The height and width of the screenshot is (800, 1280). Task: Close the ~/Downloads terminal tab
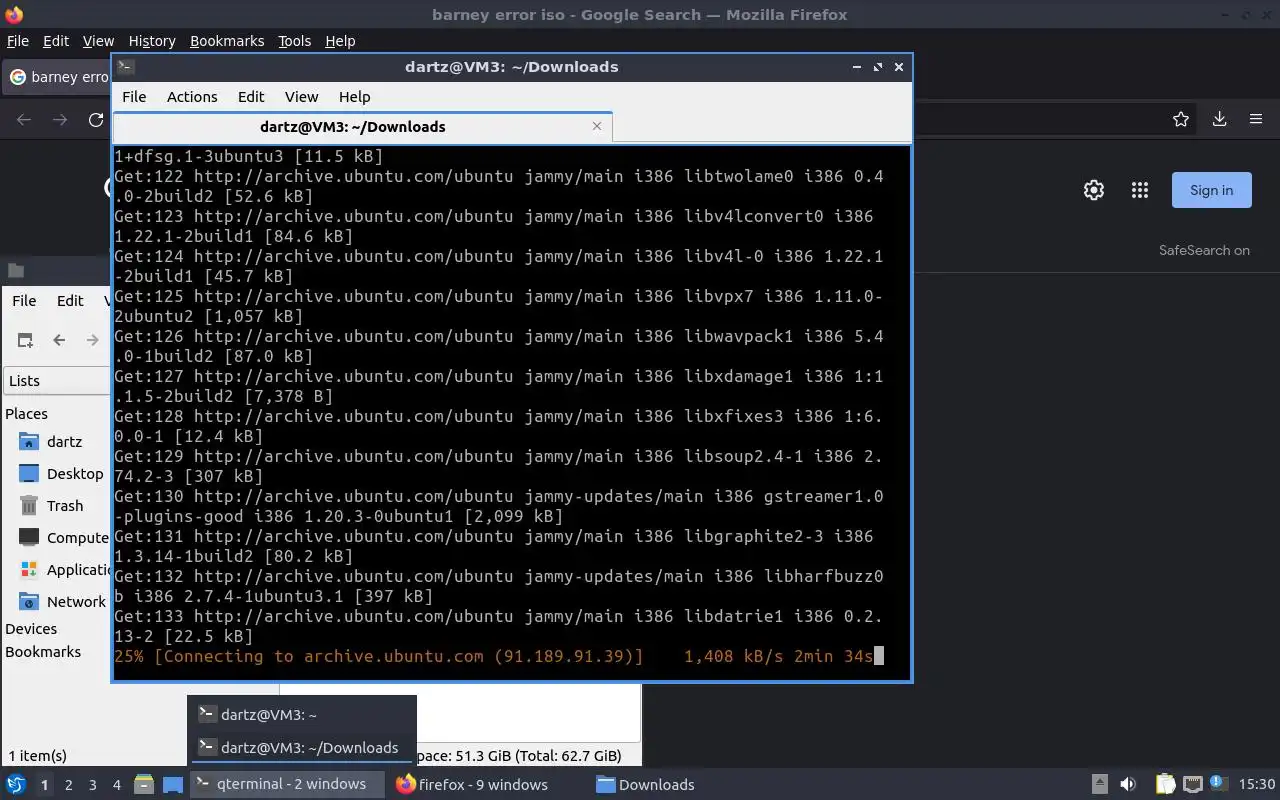tap(597, 126)
